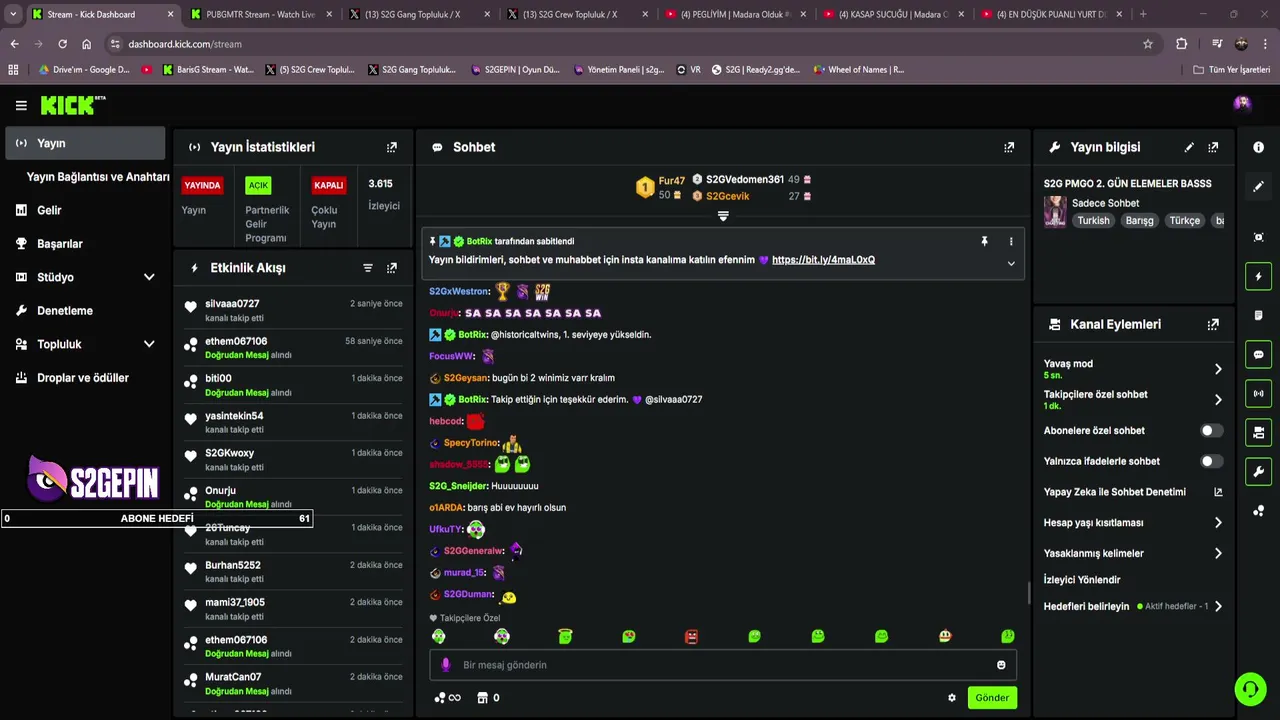Go to Başarılar in the sidebar
The width and height of the screenshot is (1280, 720).
point(60,244)
